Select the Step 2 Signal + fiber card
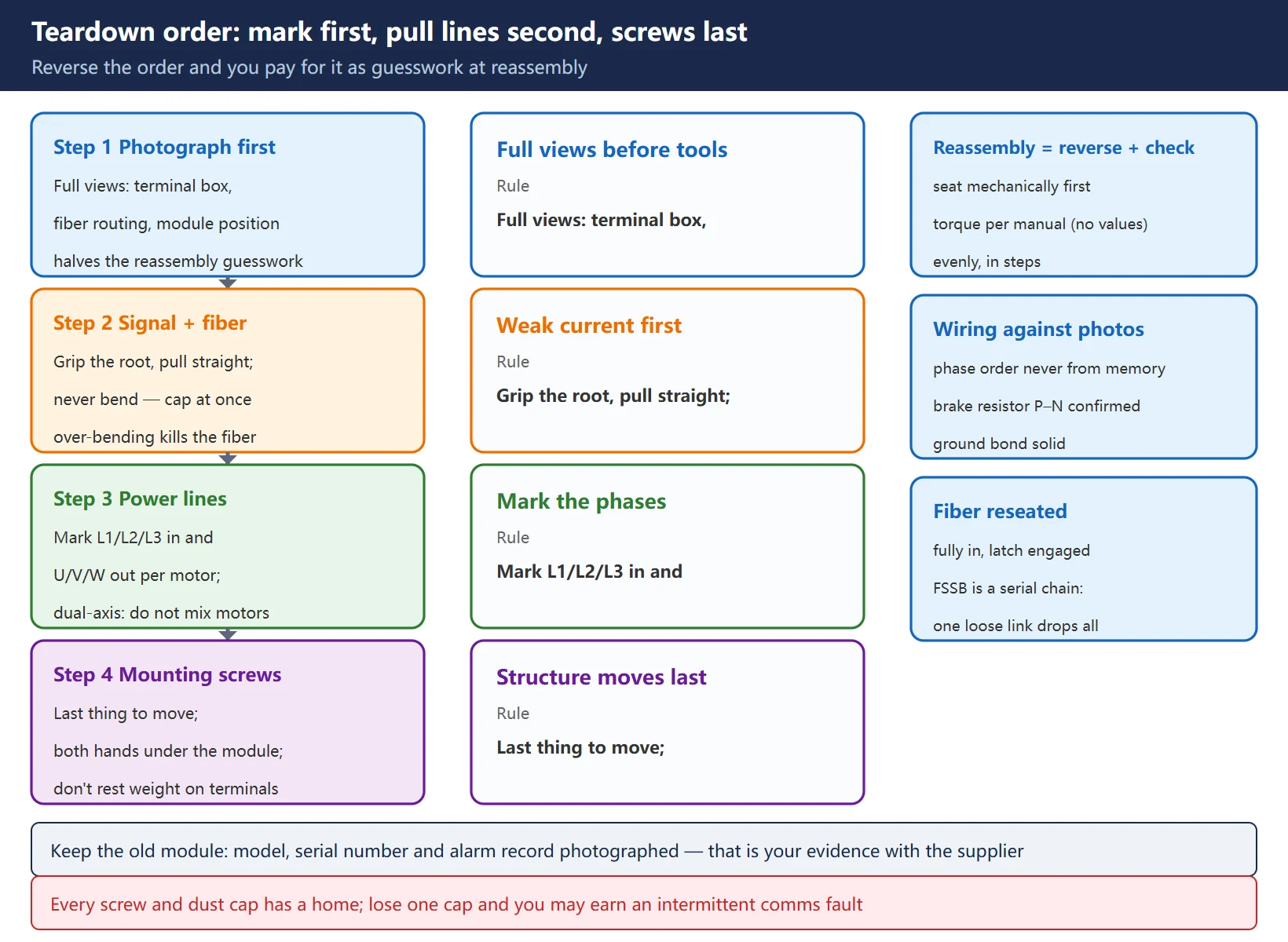This screenshot has height=942, width=1288. (228, 371)
